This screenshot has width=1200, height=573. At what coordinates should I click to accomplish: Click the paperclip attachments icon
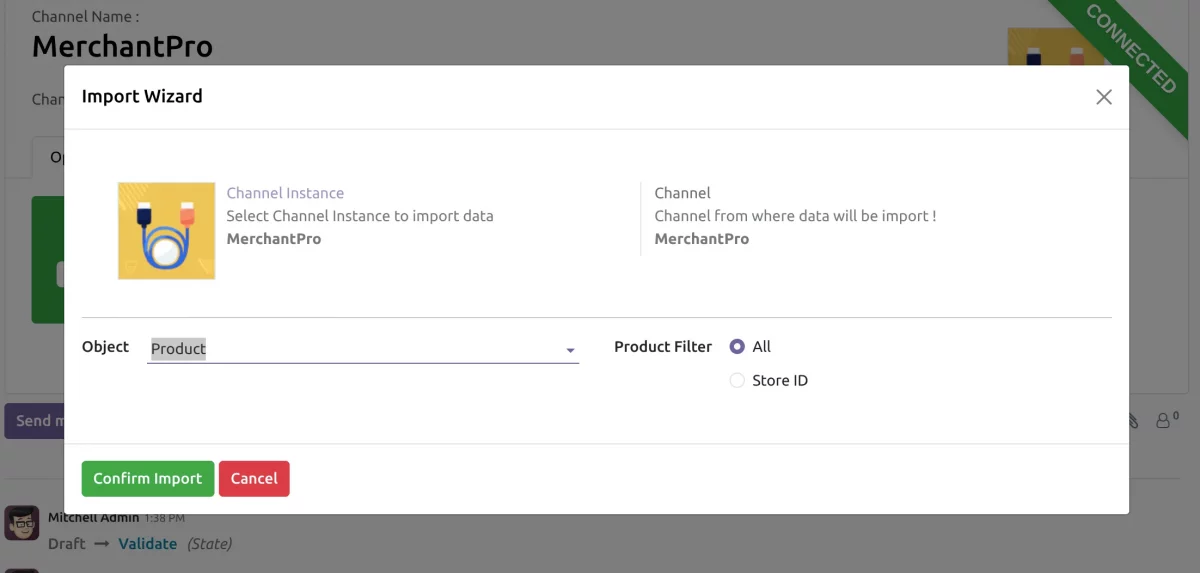click(1134, 421)
